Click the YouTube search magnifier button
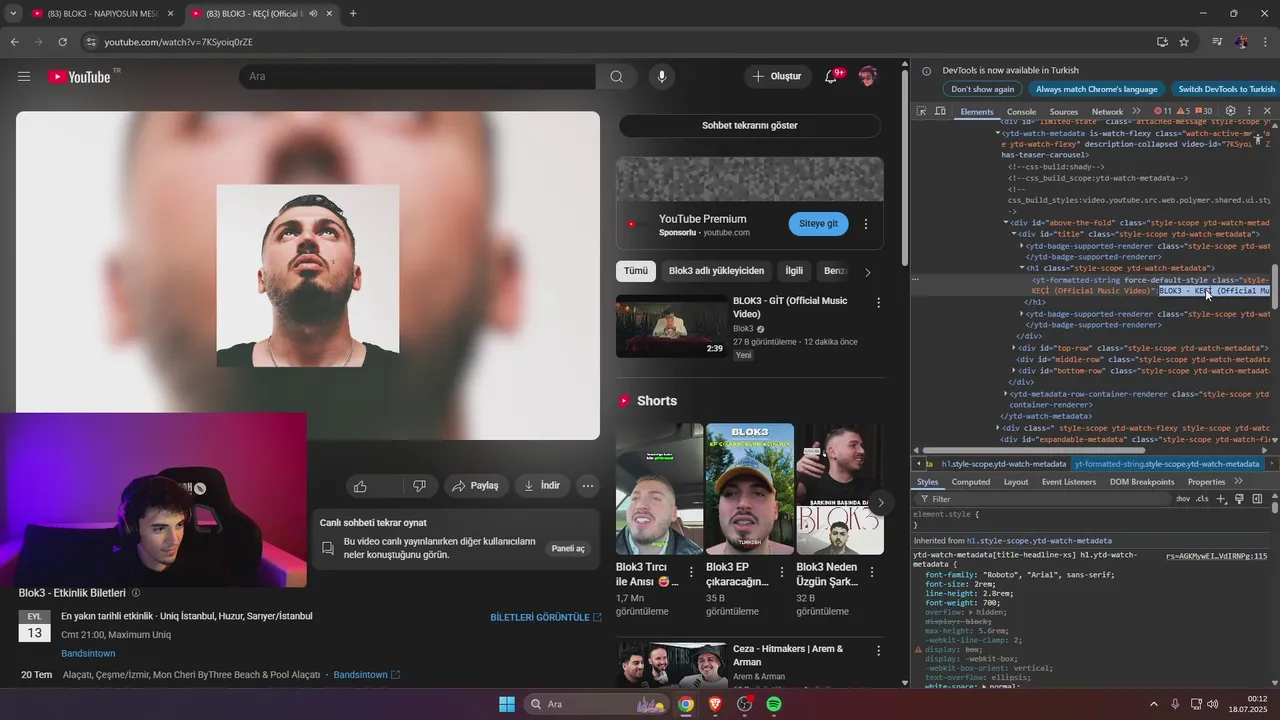1280x720 pixels. click(616, 77)
